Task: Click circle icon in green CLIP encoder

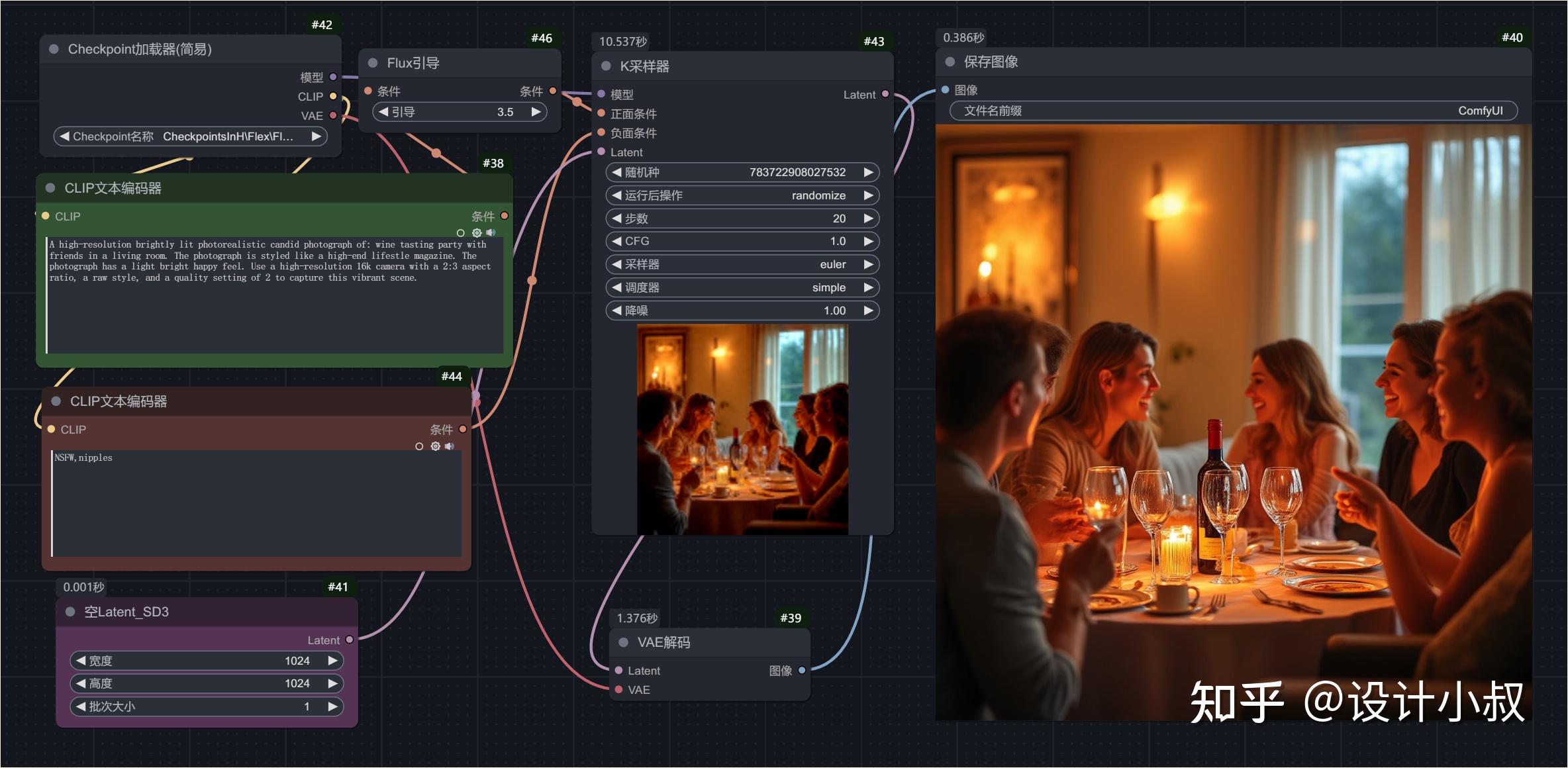Action: pos(461,233)
